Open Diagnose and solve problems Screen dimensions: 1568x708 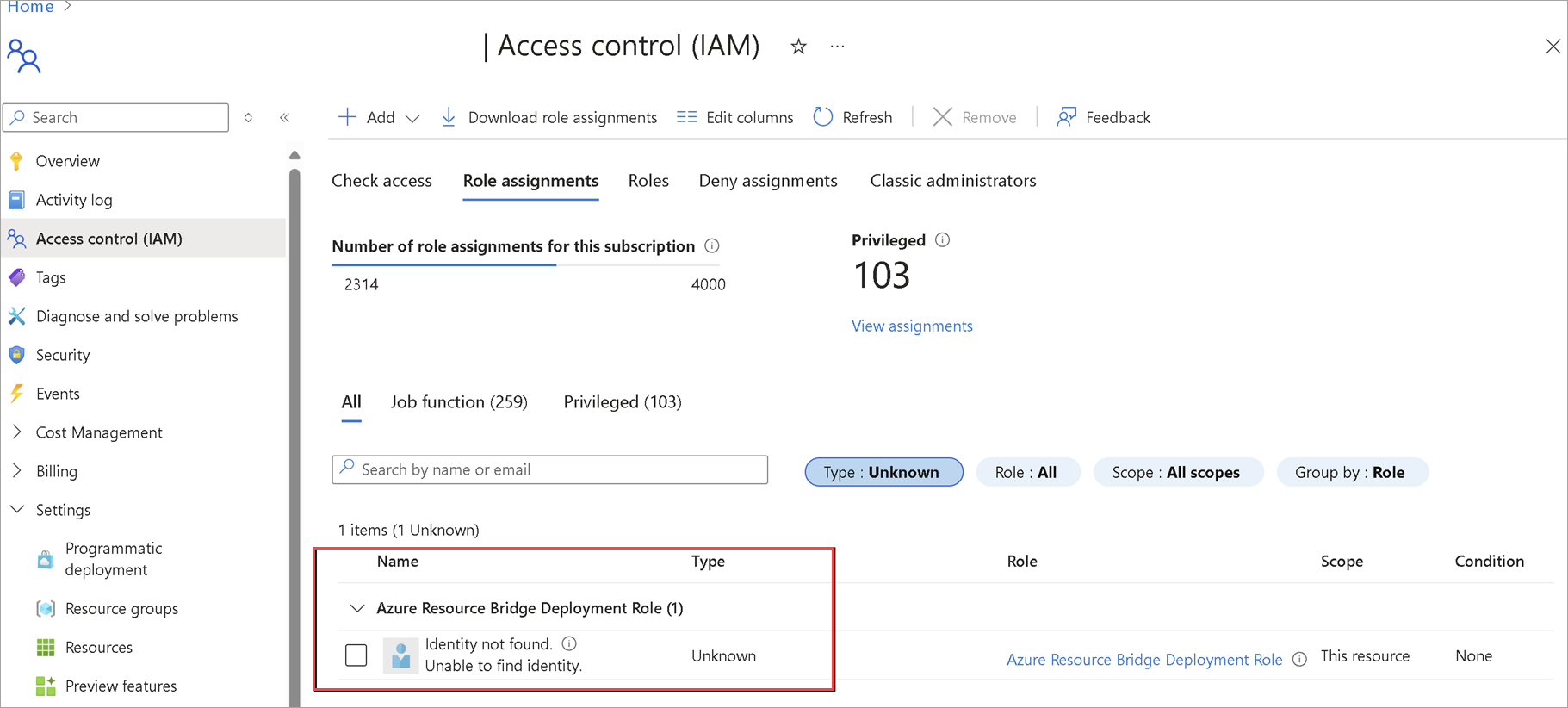(137, 316)
